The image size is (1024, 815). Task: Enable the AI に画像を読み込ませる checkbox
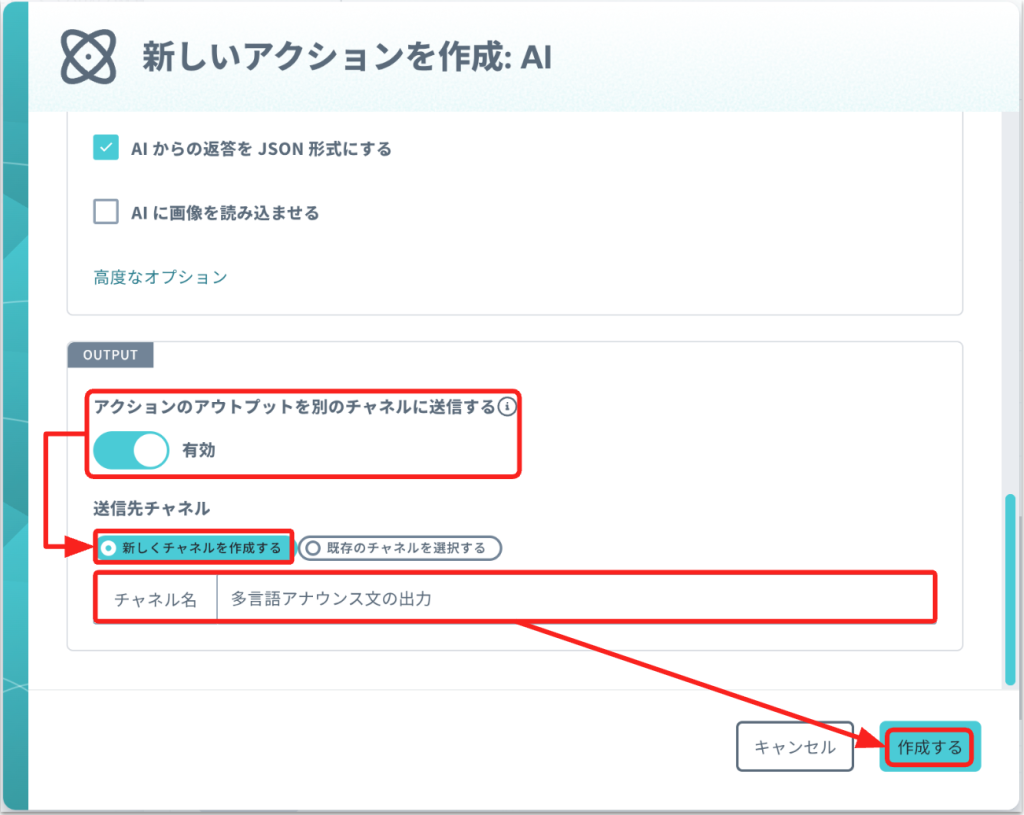click(x=106, y=212)
